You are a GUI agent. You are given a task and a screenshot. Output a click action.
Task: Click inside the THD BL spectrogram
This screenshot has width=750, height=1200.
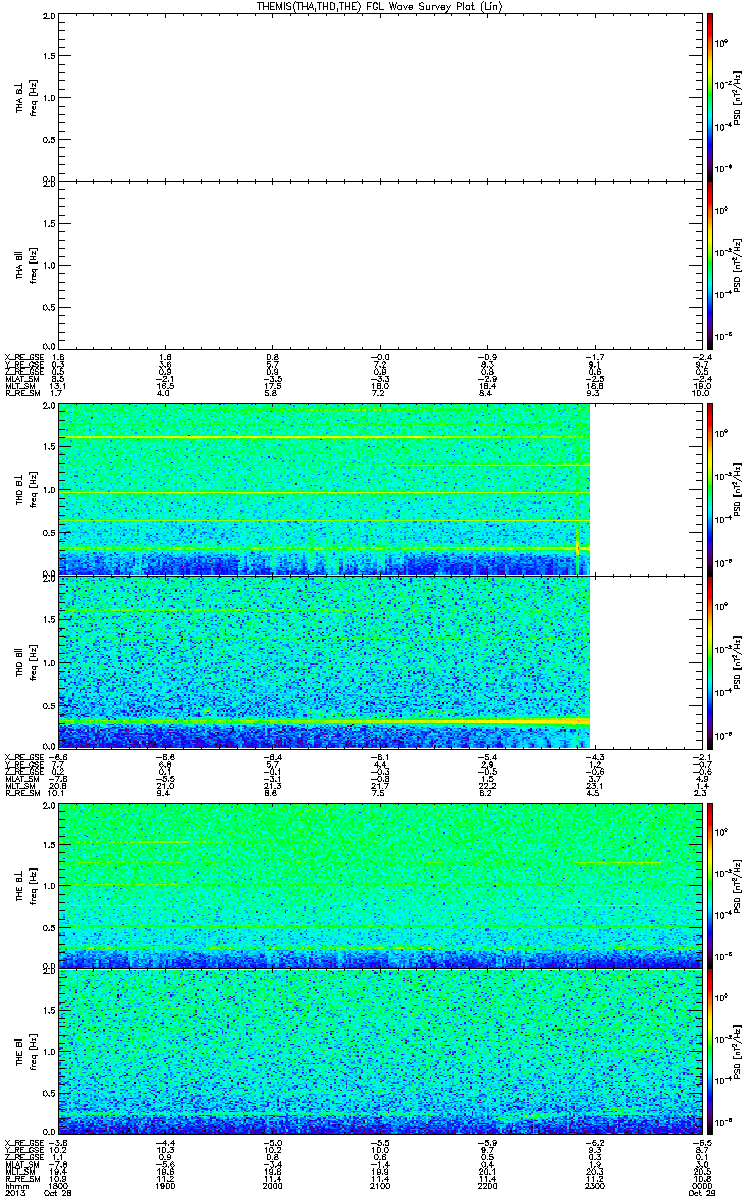[324, 489]
